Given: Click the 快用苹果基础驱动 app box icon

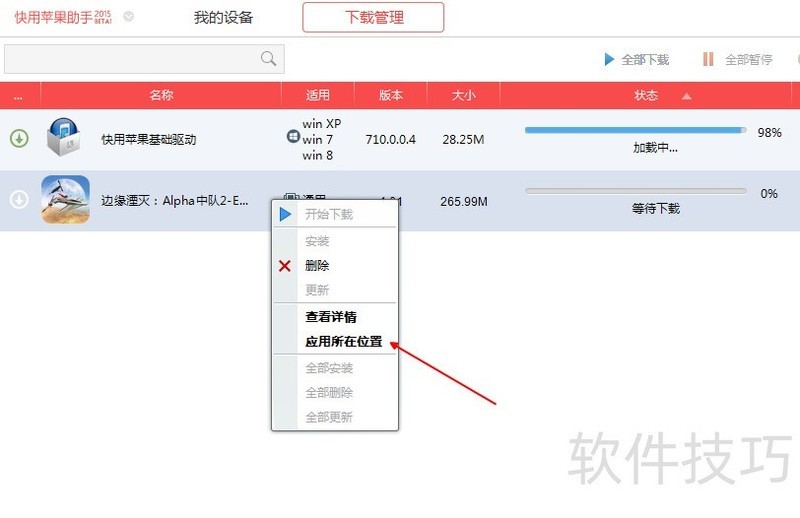Looking at the screenshot, I should point(63,137).
